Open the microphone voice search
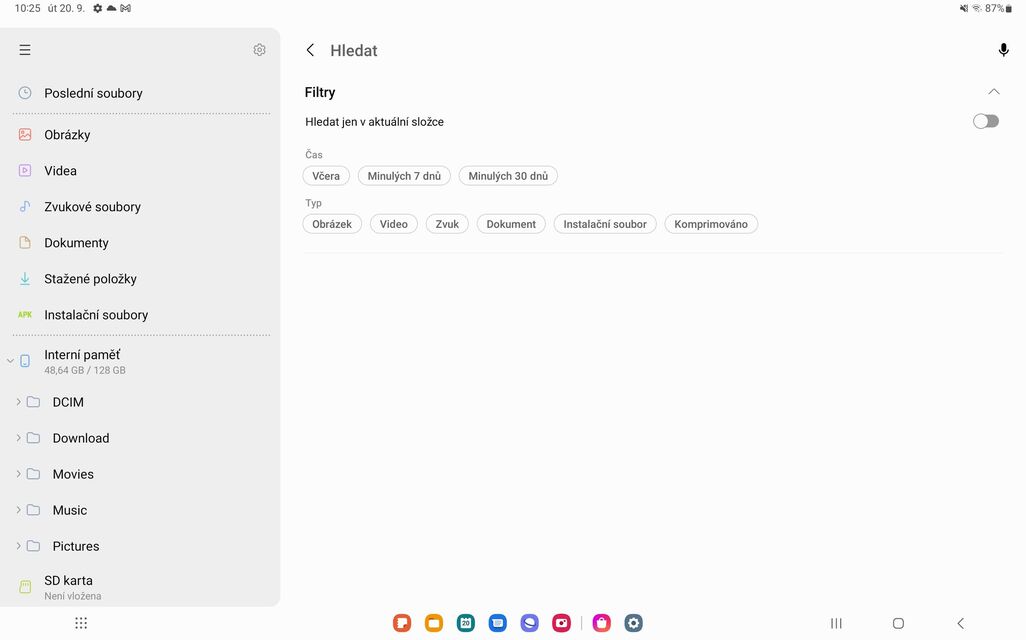The height and width of the screenshot is (640, 1026). click(1003, 49)
